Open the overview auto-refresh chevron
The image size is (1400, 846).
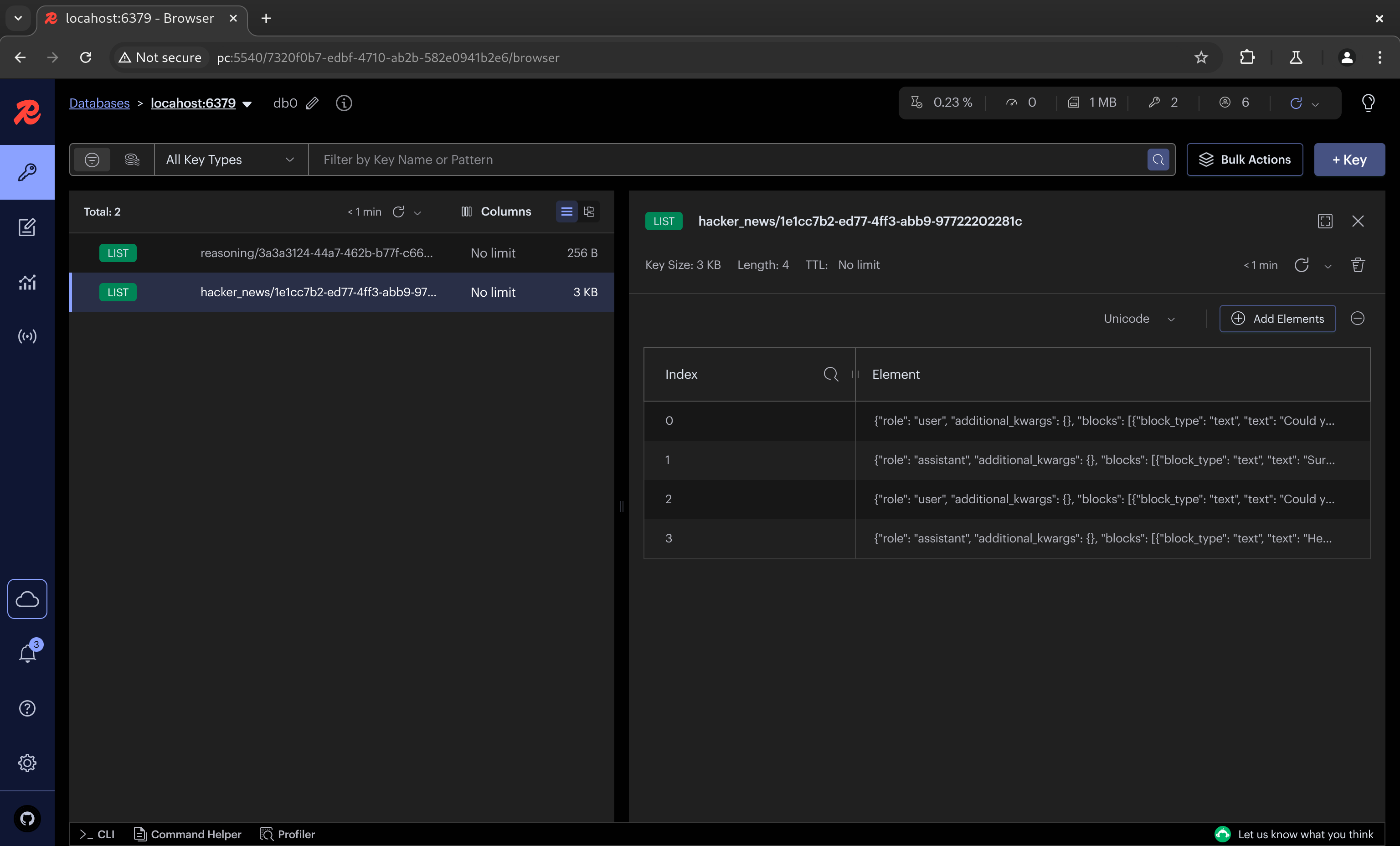point(1315,104)
